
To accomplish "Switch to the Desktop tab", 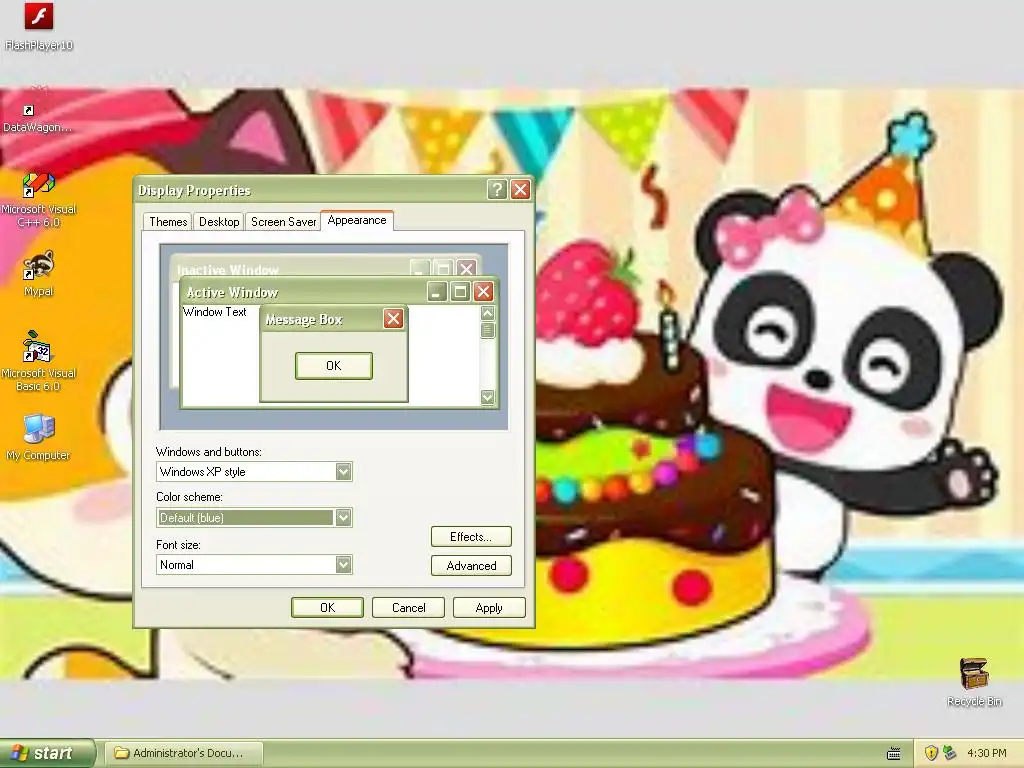I will click(219, 221).
